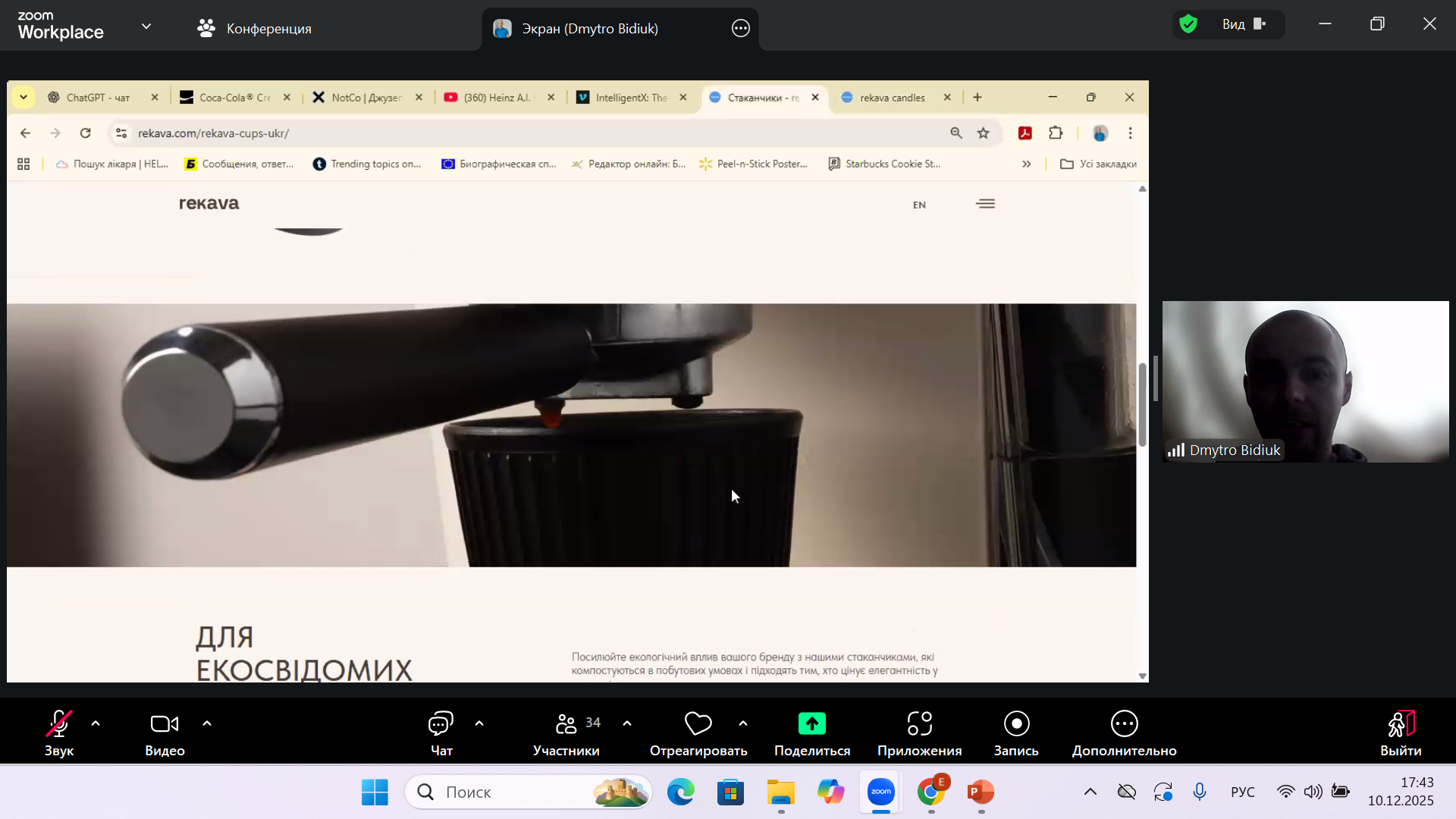
Task: Click Dmytro Bidiuk's video thumbnail
Action: (1304, 381)
